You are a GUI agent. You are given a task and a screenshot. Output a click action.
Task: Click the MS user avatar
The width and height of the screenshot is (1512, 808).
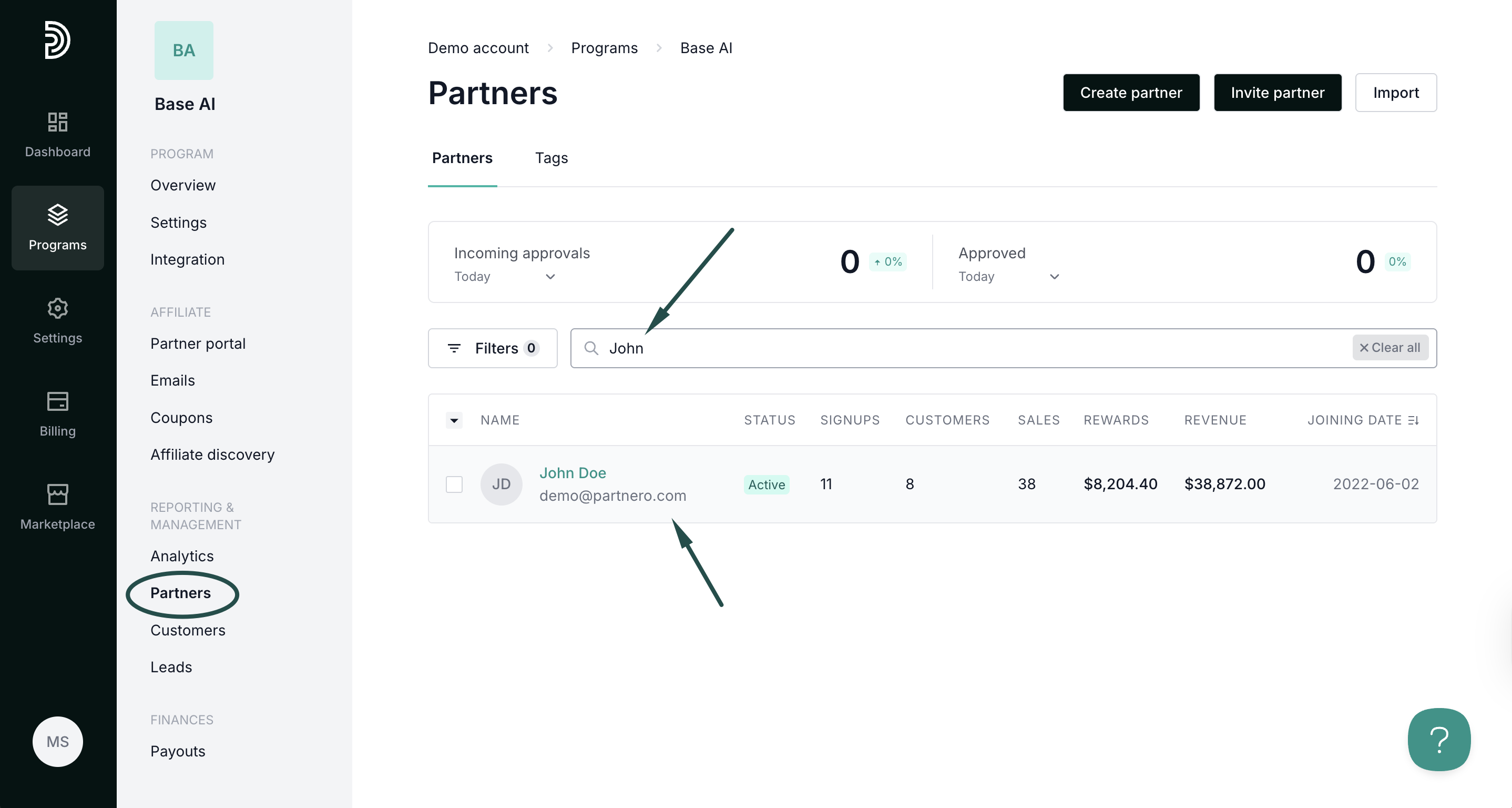click(x=57, y=741)
